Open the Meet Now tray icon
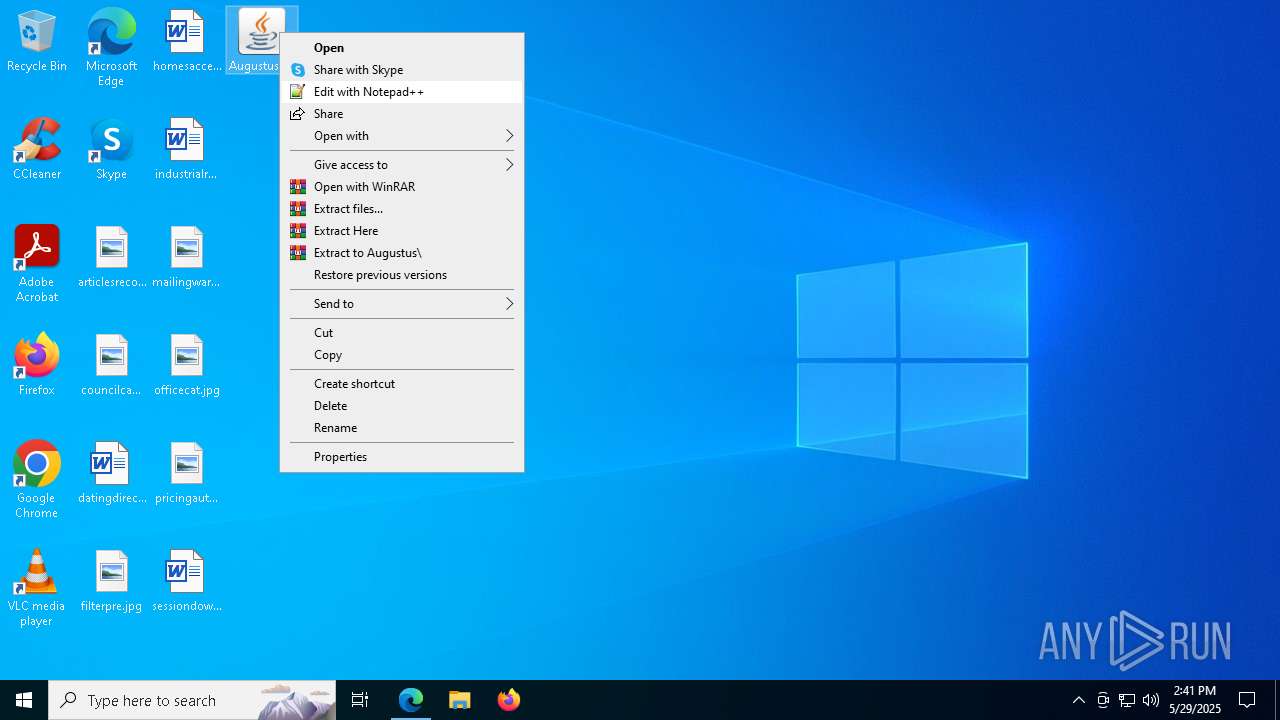 [1103, 700]
